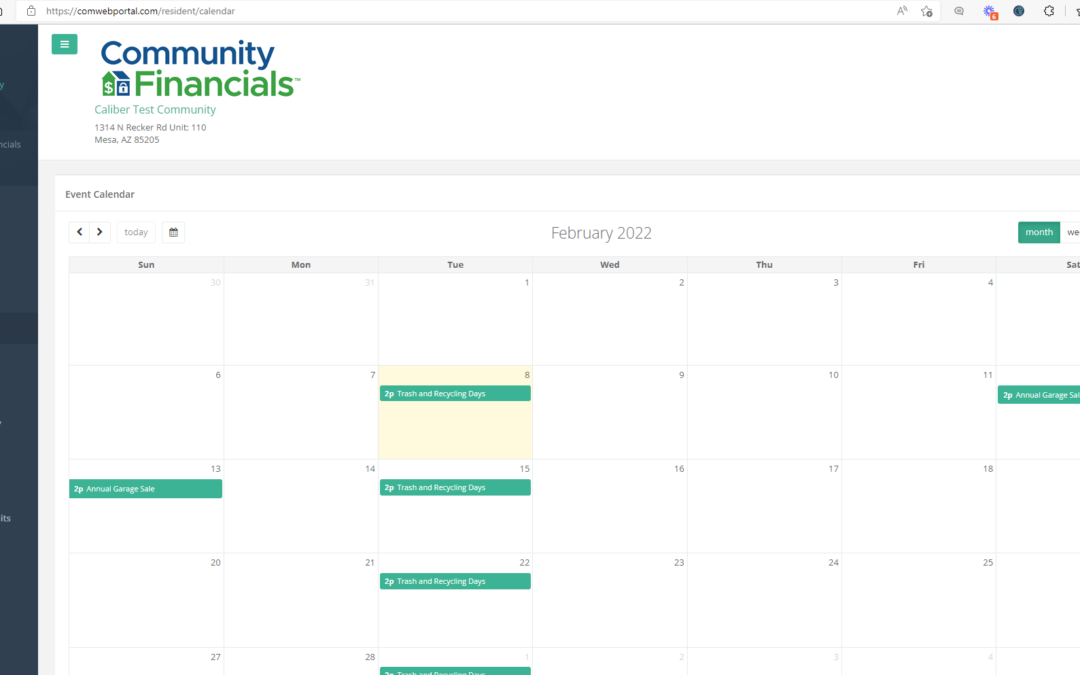This screenshot has width=1080, height=675.
Task: Open the browser extensions puzzle icon
Action: 1049,11
